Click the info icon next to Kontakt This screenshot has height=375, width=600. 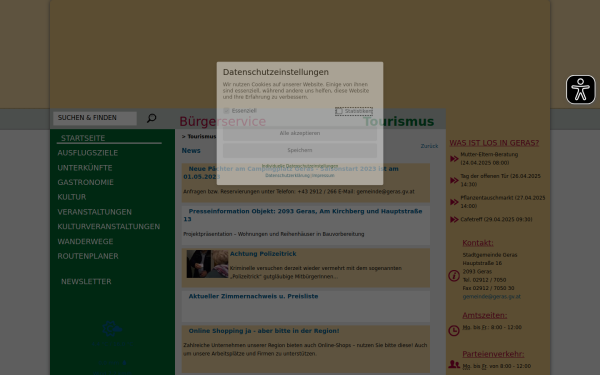coord(454,276)
